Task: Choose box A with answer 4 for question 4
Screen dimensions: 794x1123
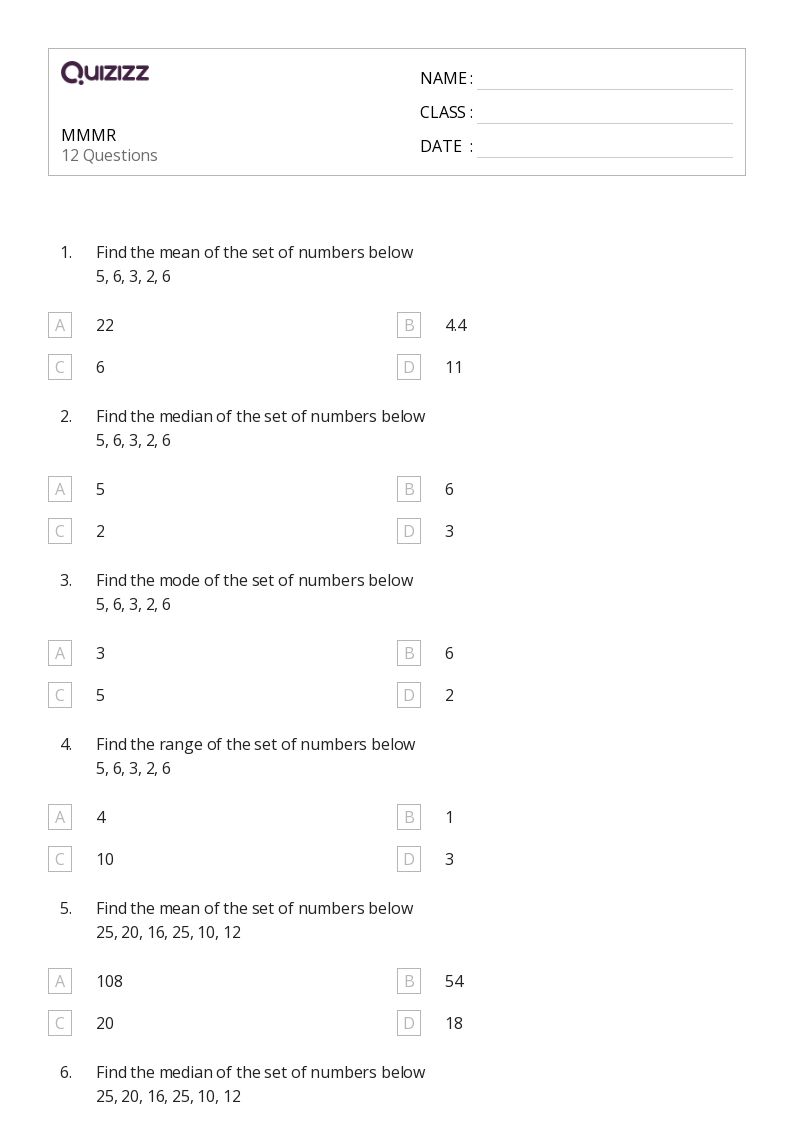Action: click(60, 817)
